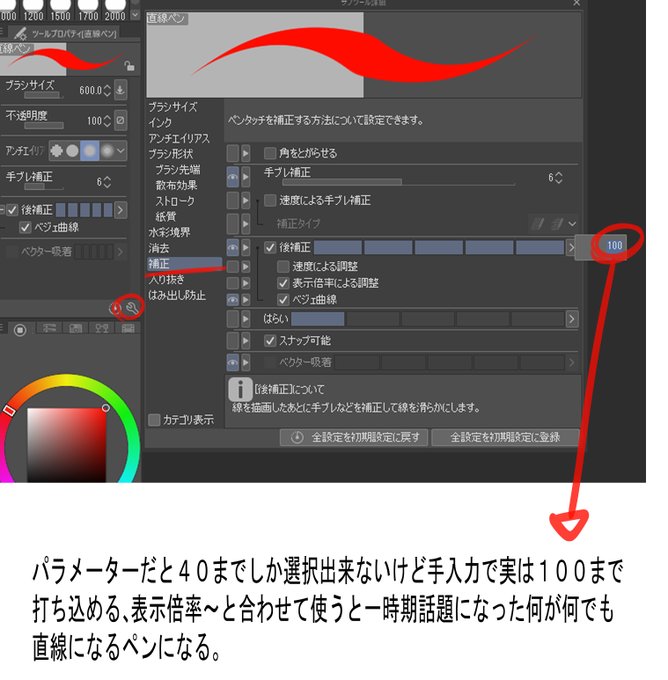The height and width of the screenshot is (680, 668).
Task: Open the last color panel tab icon
Action: click(x=128, y=328)
